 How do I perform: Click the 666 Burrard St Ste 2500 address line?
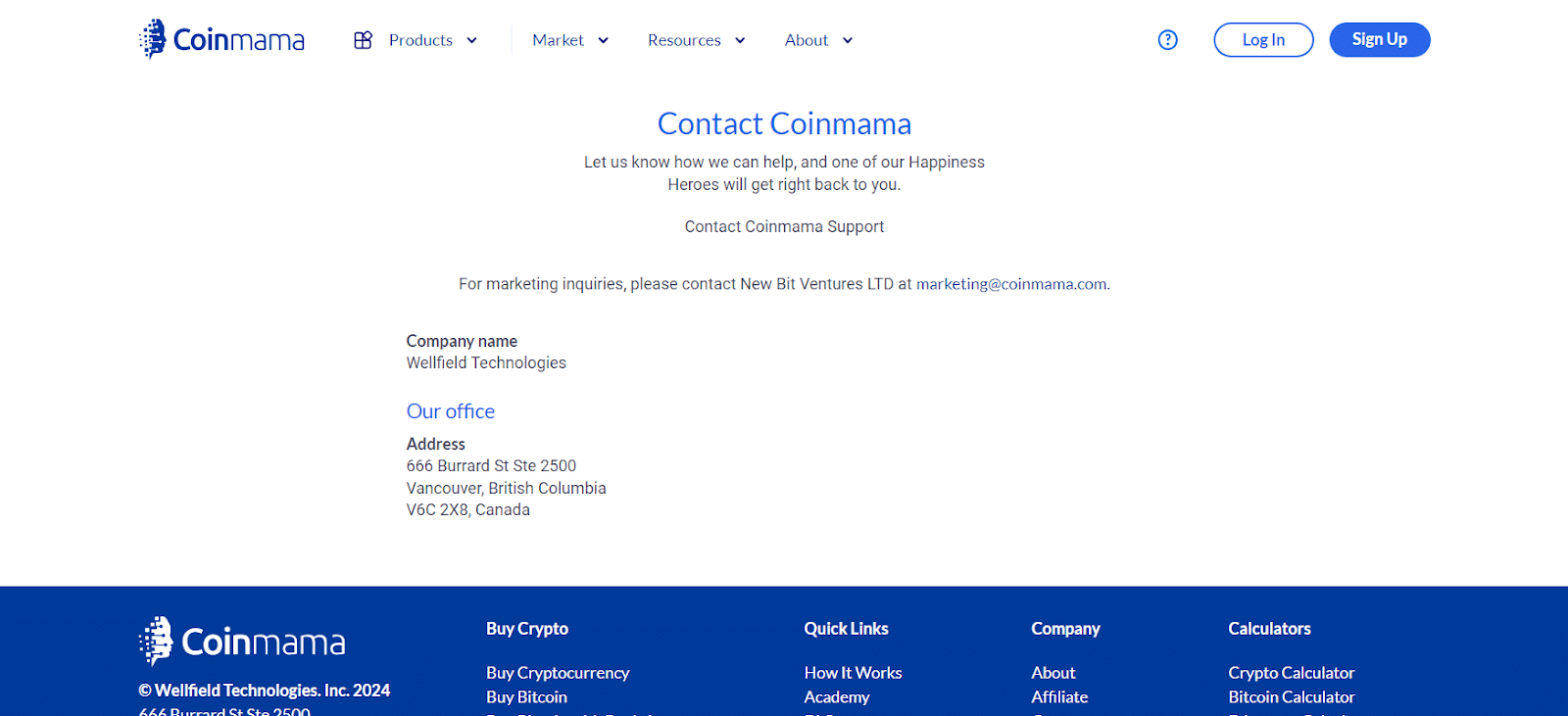coord(491,466)
